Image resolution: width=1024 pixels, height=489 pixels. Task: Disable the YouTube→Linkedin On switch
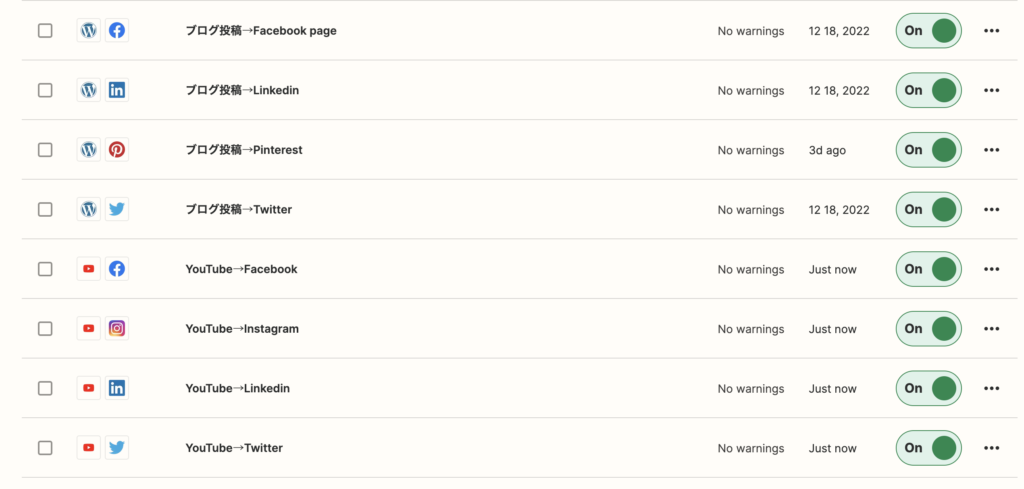click(929, 388)
